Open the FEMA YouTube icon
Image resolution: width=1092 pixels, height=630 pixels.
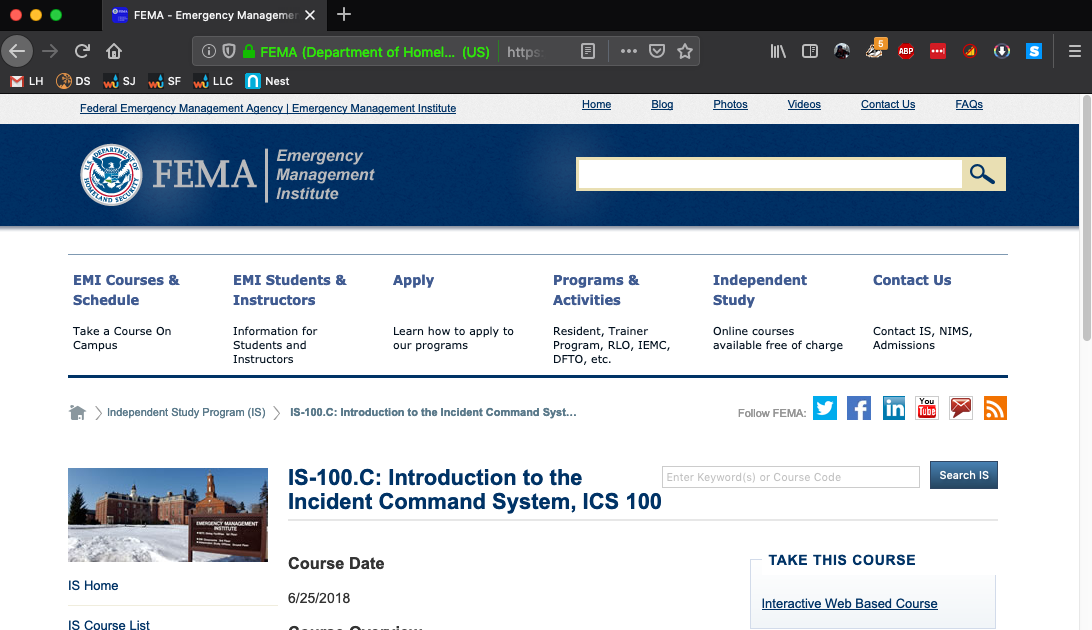[927, 408]
